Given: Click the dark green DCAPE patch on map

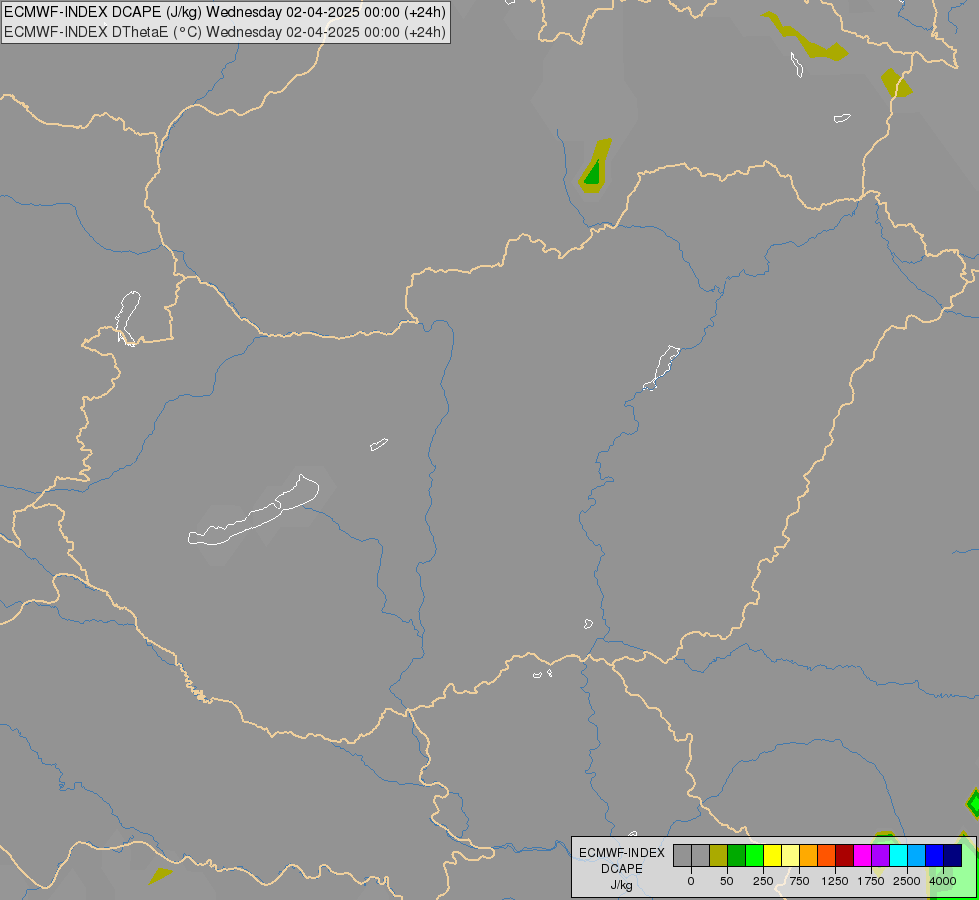Looking at the screenshot, I should pos(593,172).
